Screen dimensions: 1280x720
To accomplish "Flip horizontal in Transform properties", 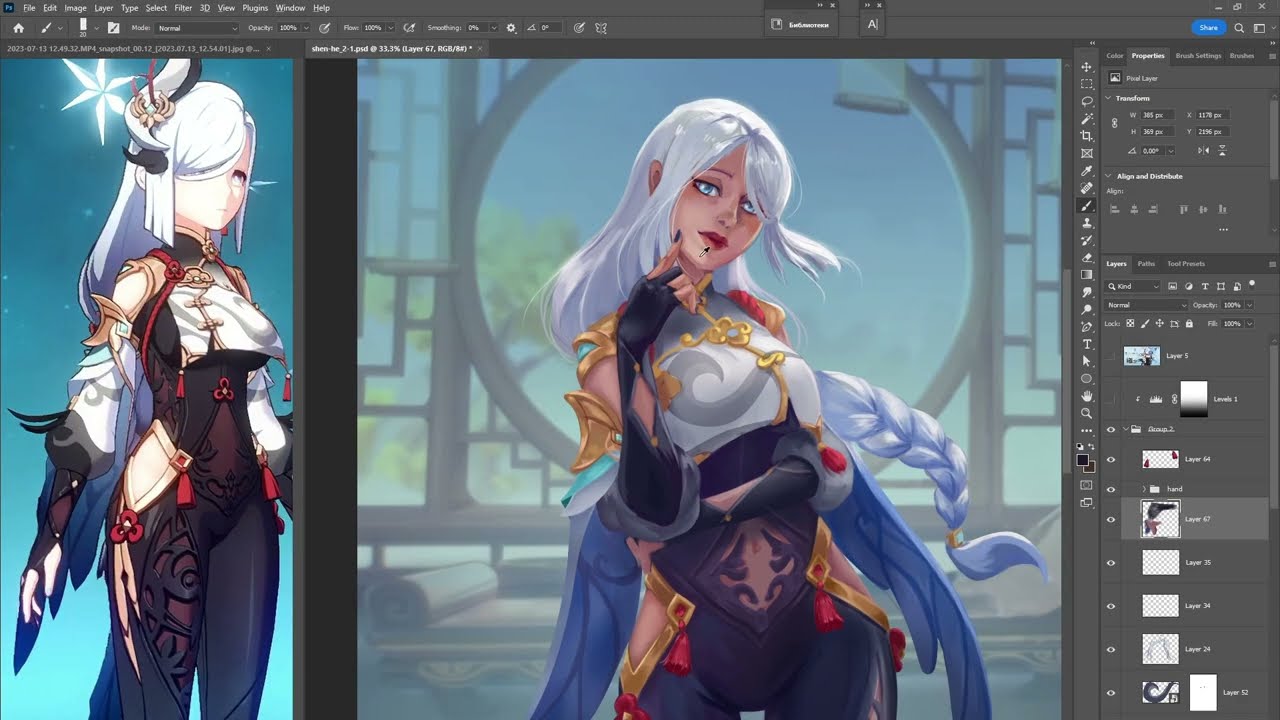I will coord(1204,150).
